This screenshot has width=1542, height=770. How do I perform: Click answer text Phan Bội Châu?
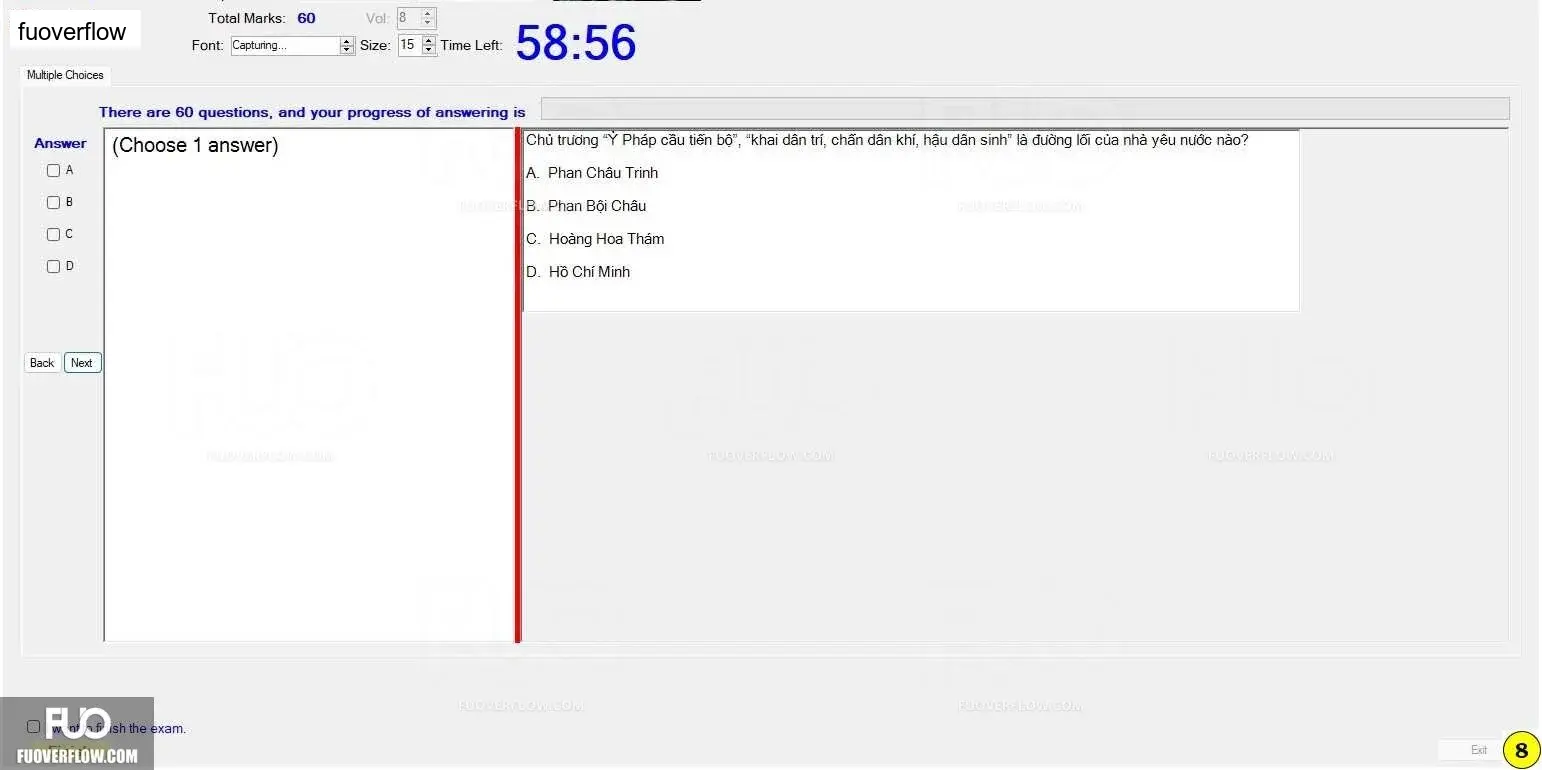(x=597, y=206)
